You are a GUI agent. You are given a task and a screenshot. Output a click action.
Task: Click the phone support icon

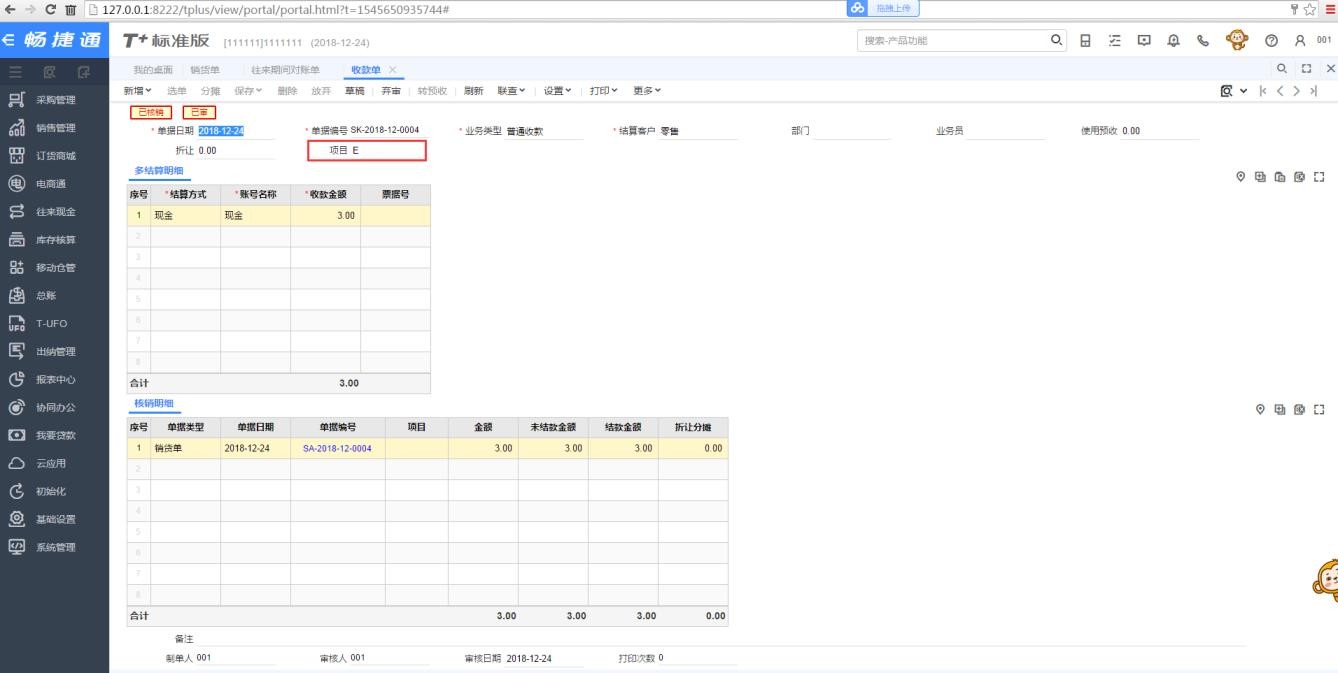tap(1203, 41)
